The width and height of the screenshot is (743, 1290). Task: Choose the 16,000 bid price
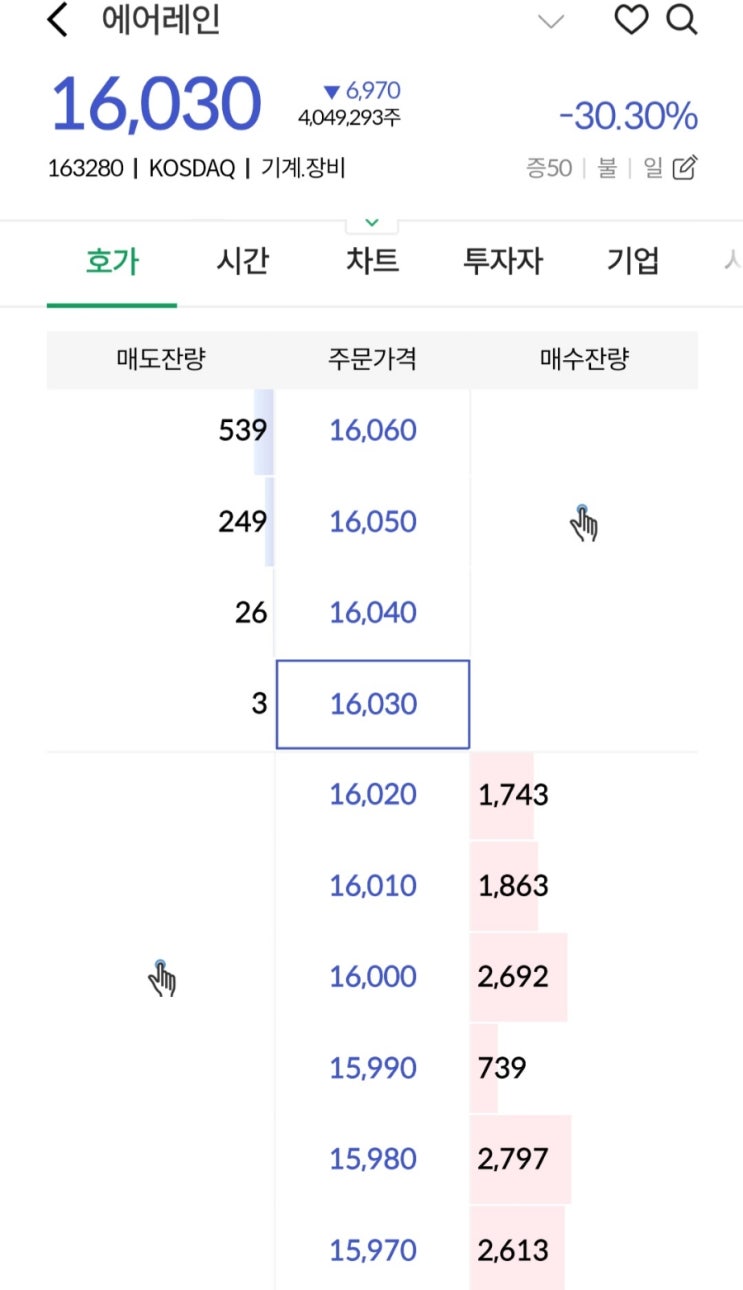coord(373,977)
